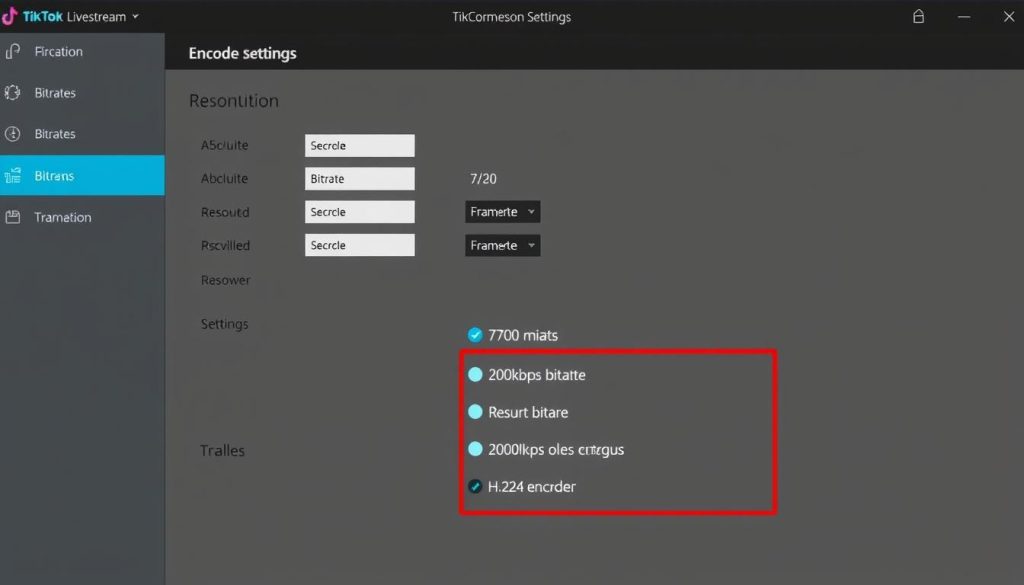The width and height of the screenshot is (1024, 585).
Task: Expand the TikTok Livestream title dropdown arrow
Action: point(135,16)
